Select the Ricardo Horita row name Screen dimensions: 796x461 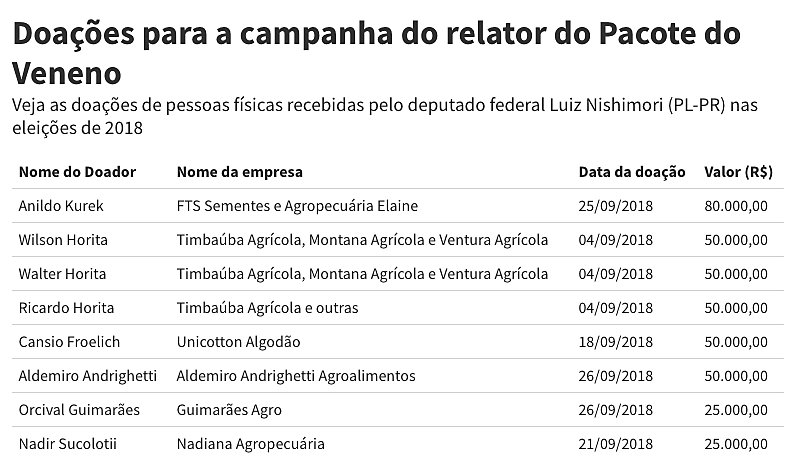pos(66,308)
